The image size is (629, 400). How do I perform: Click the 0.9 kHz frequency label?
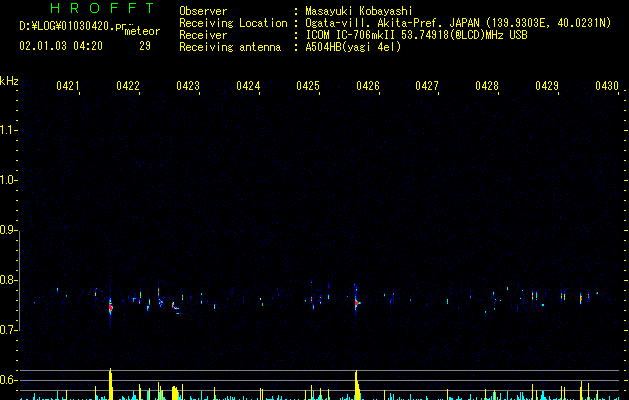9,230
